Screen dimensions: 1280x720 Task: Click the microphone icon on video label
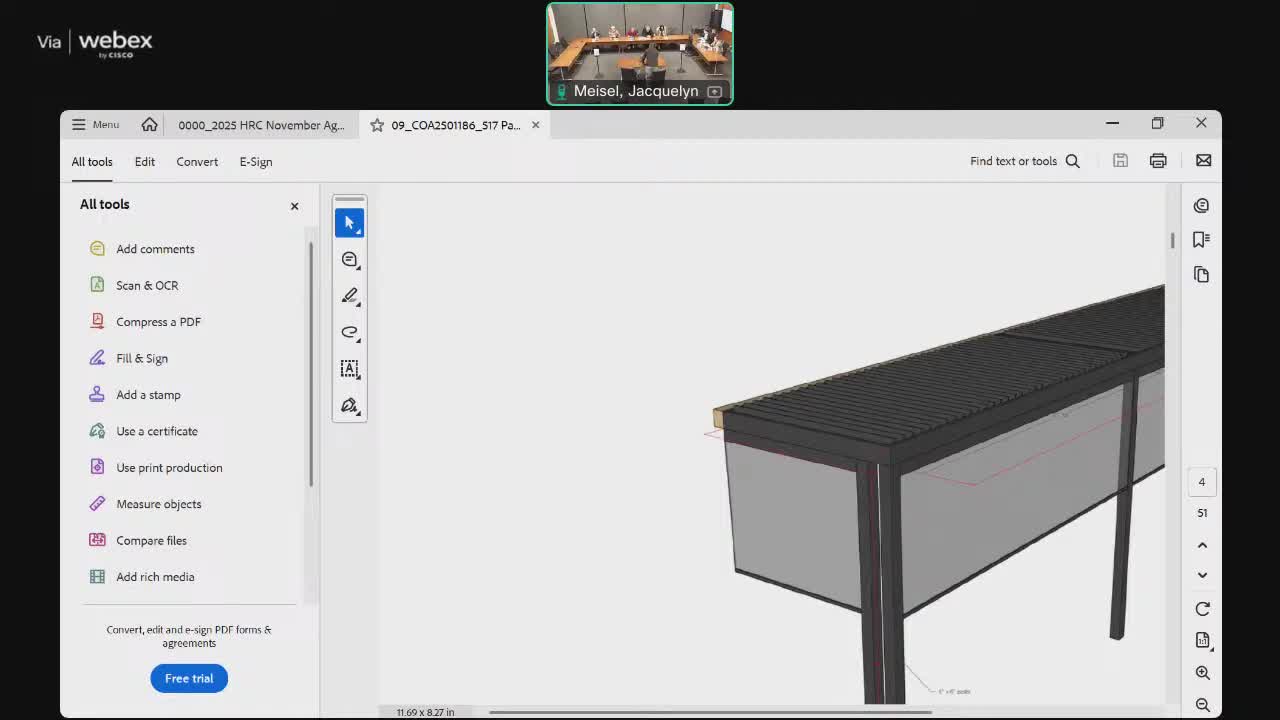561,92
